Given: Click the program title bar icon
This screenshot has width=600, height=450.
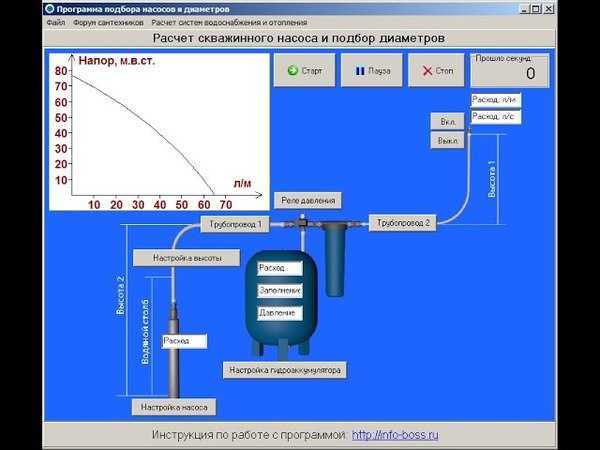Looking at the screenshot, I should click(x=50, y=8).
